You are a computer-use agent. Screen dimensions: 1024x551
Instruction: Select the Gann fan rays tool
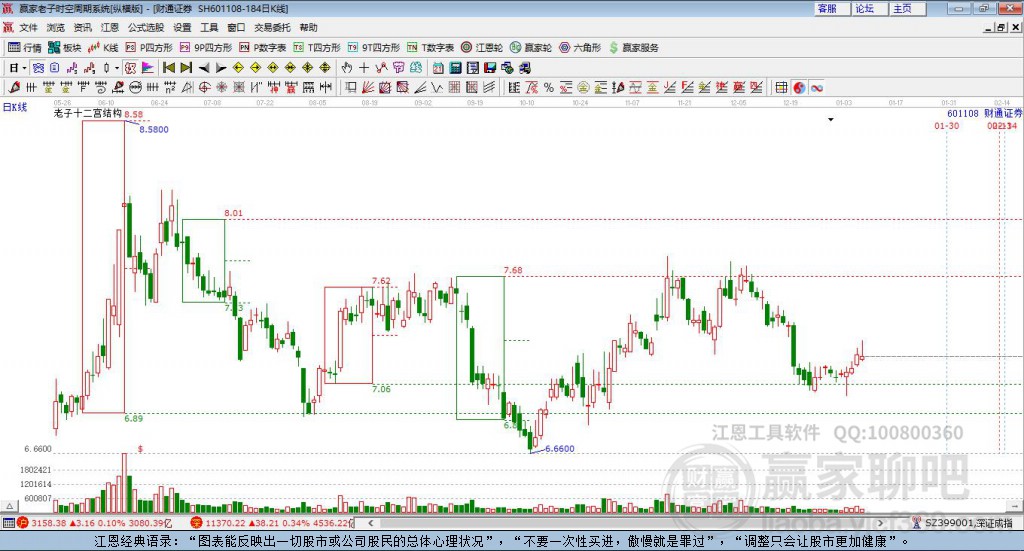pyautogui.click(x=368, y=87)
